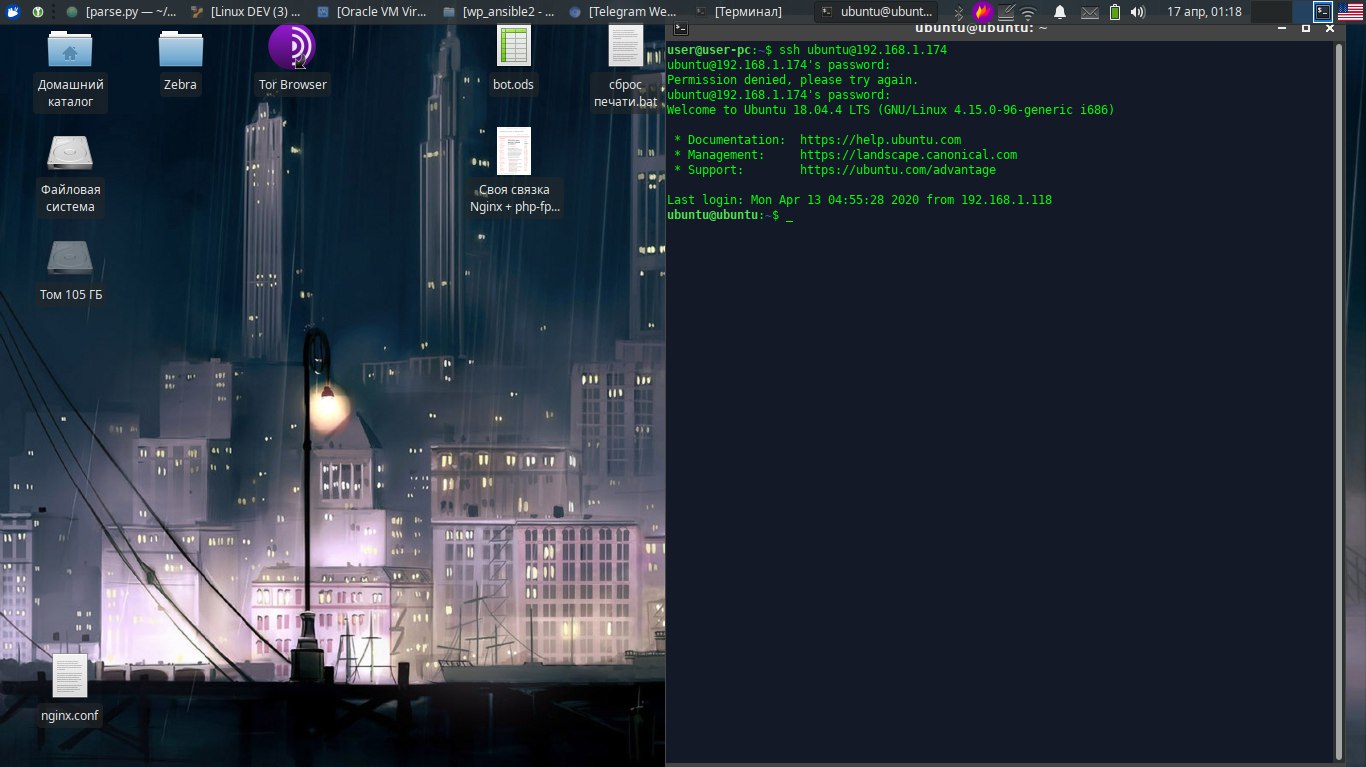Select the nginx.conf desktop file icon
Viewport: 1366px width, 767px height.
pyautogui.click(x=70, y=689)
